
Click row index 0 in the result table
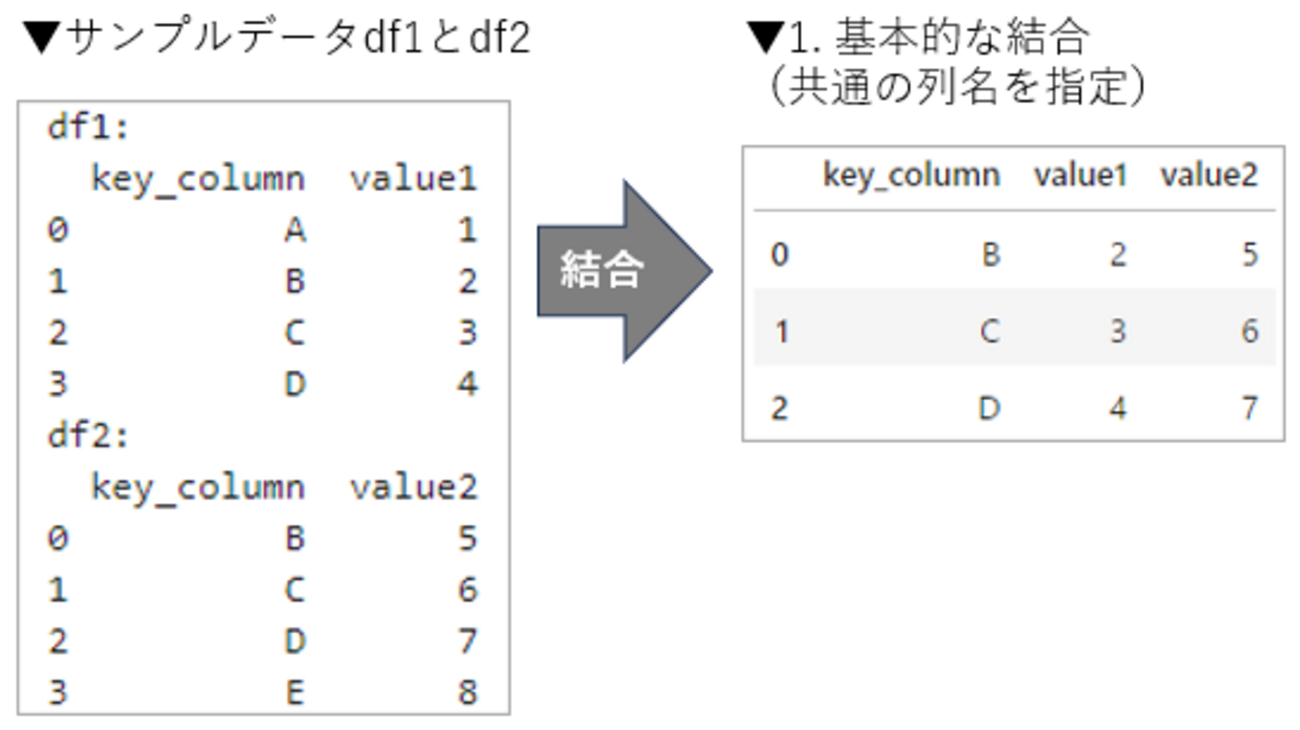click(780, 254)
